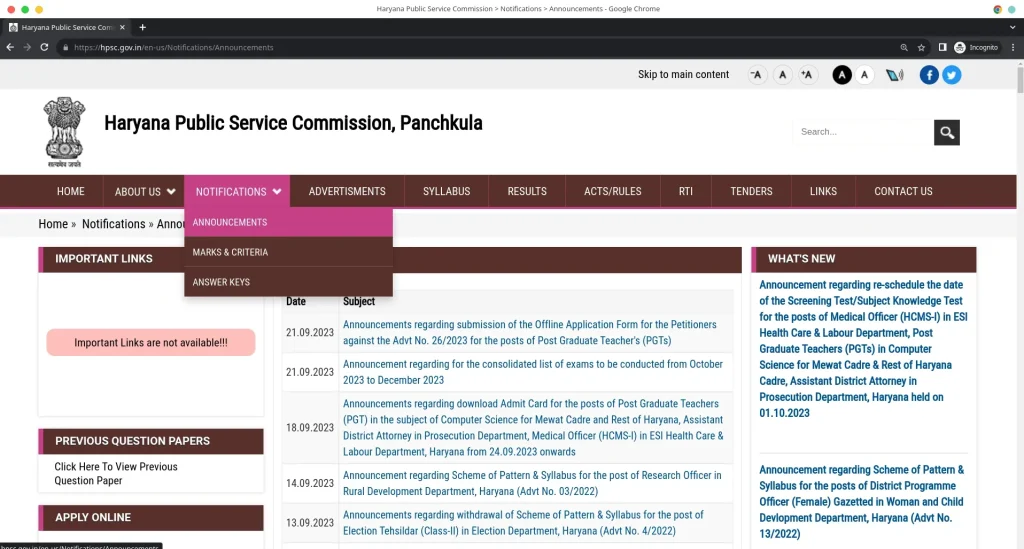The height and width of the screenshot is (549, 1024).
Task: Select ANSWER KEYS from dropdown
Action: 289,282
